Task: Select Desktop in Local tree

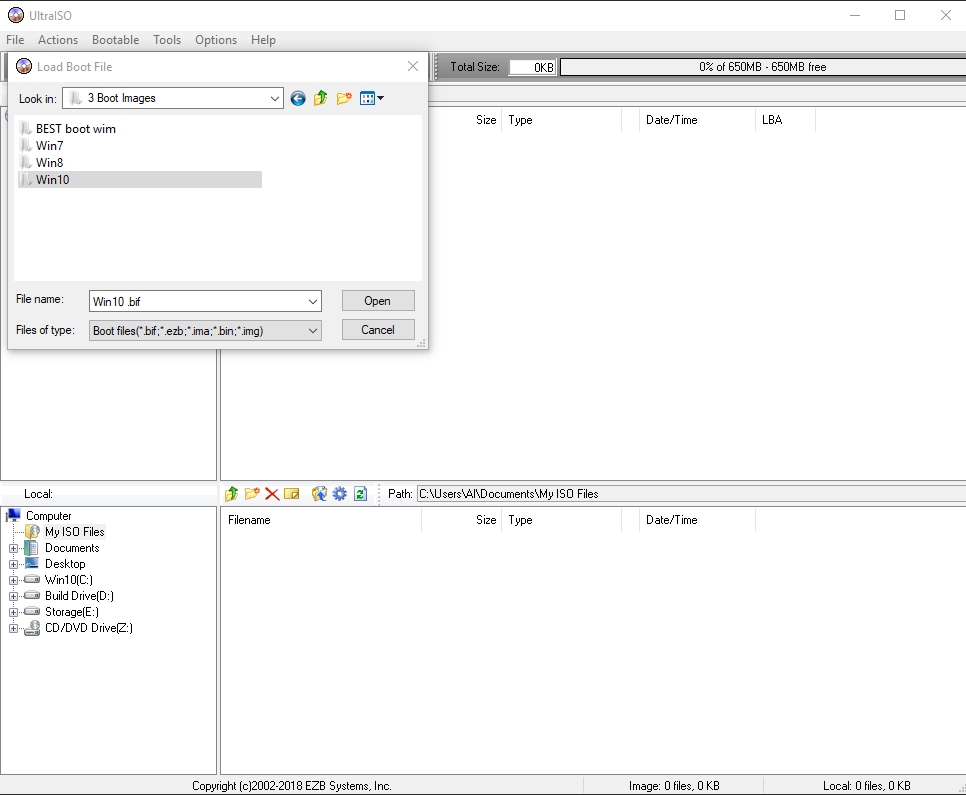Action: (x=65, y=564)
